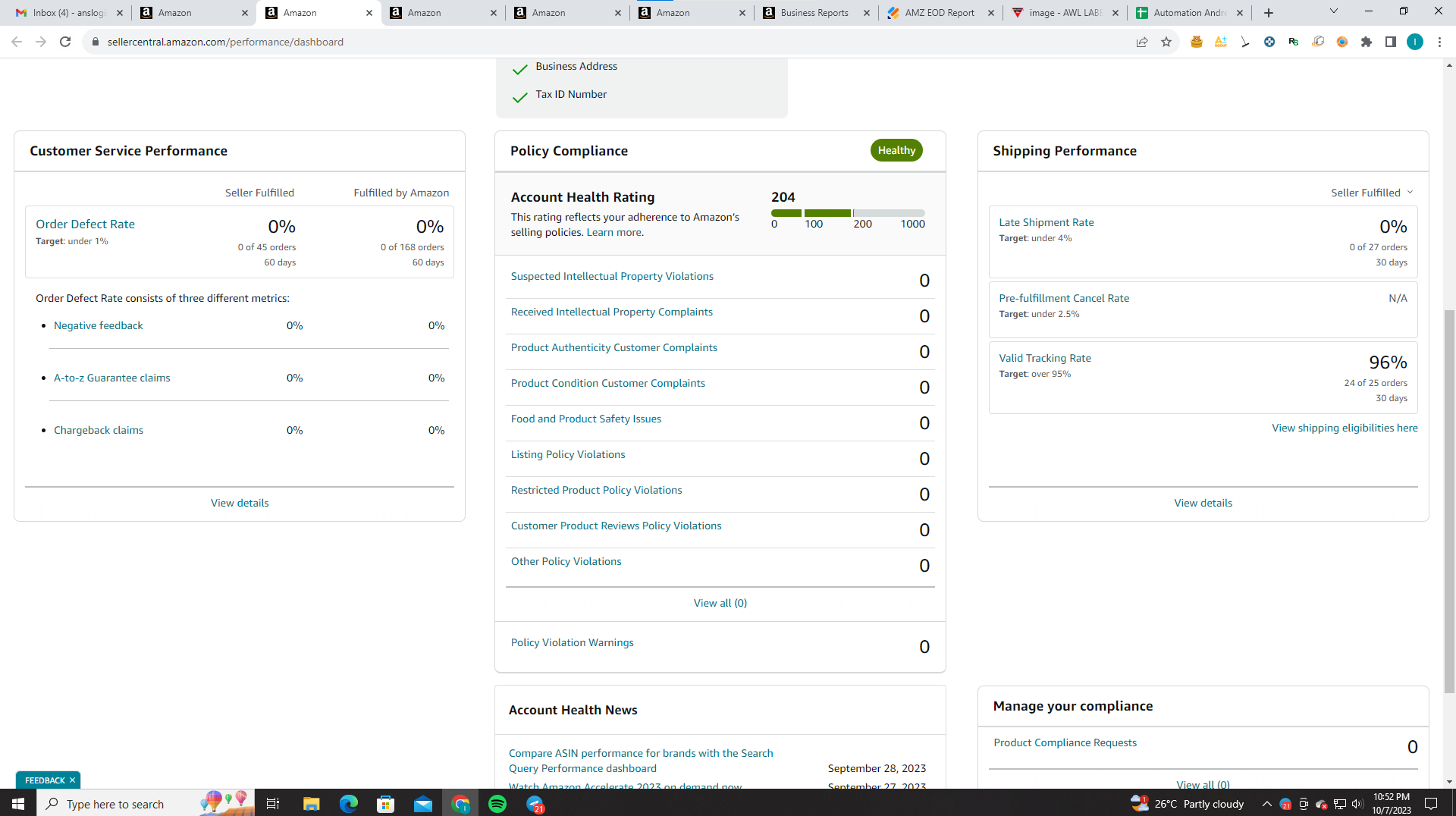This screenshot has height=816, width=1456.
Task: Open the share page icon in address bar
Action: pos(1142,42)
